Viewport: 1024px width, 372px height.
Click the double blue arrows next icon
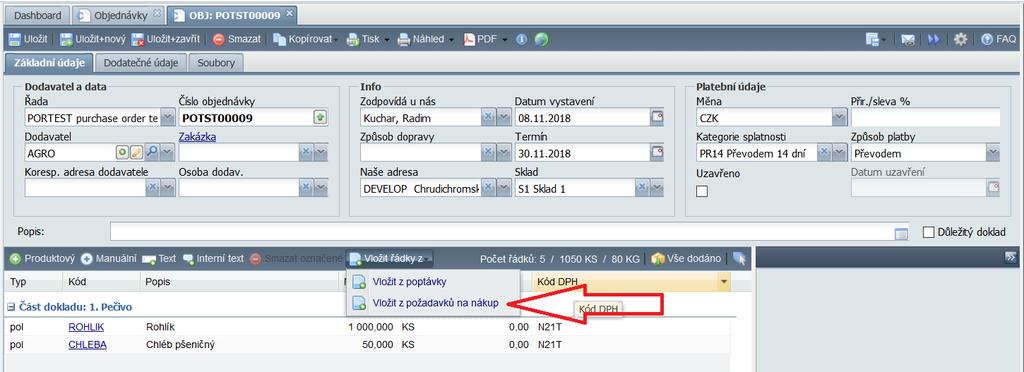pyautogui.click(x=934, y=39)
